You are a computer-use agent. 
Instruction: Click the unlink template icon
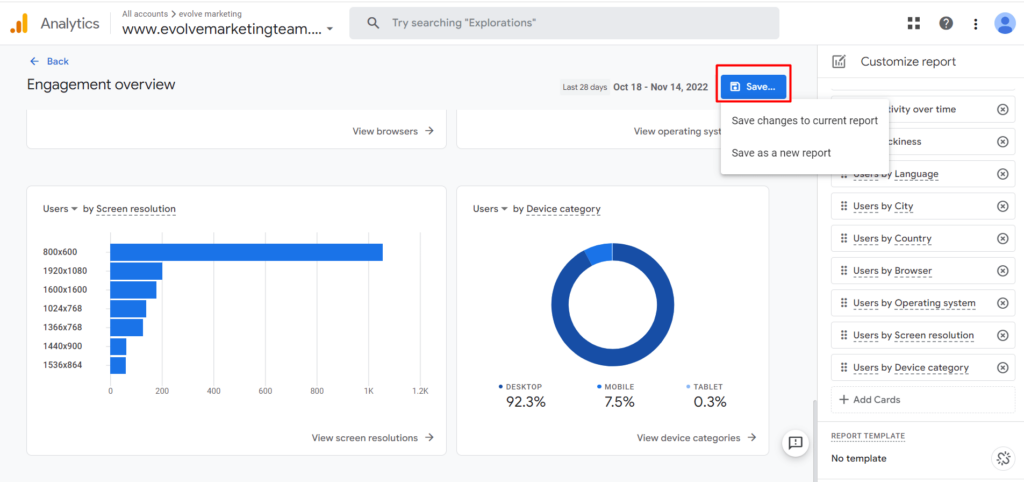(1002, 458)
